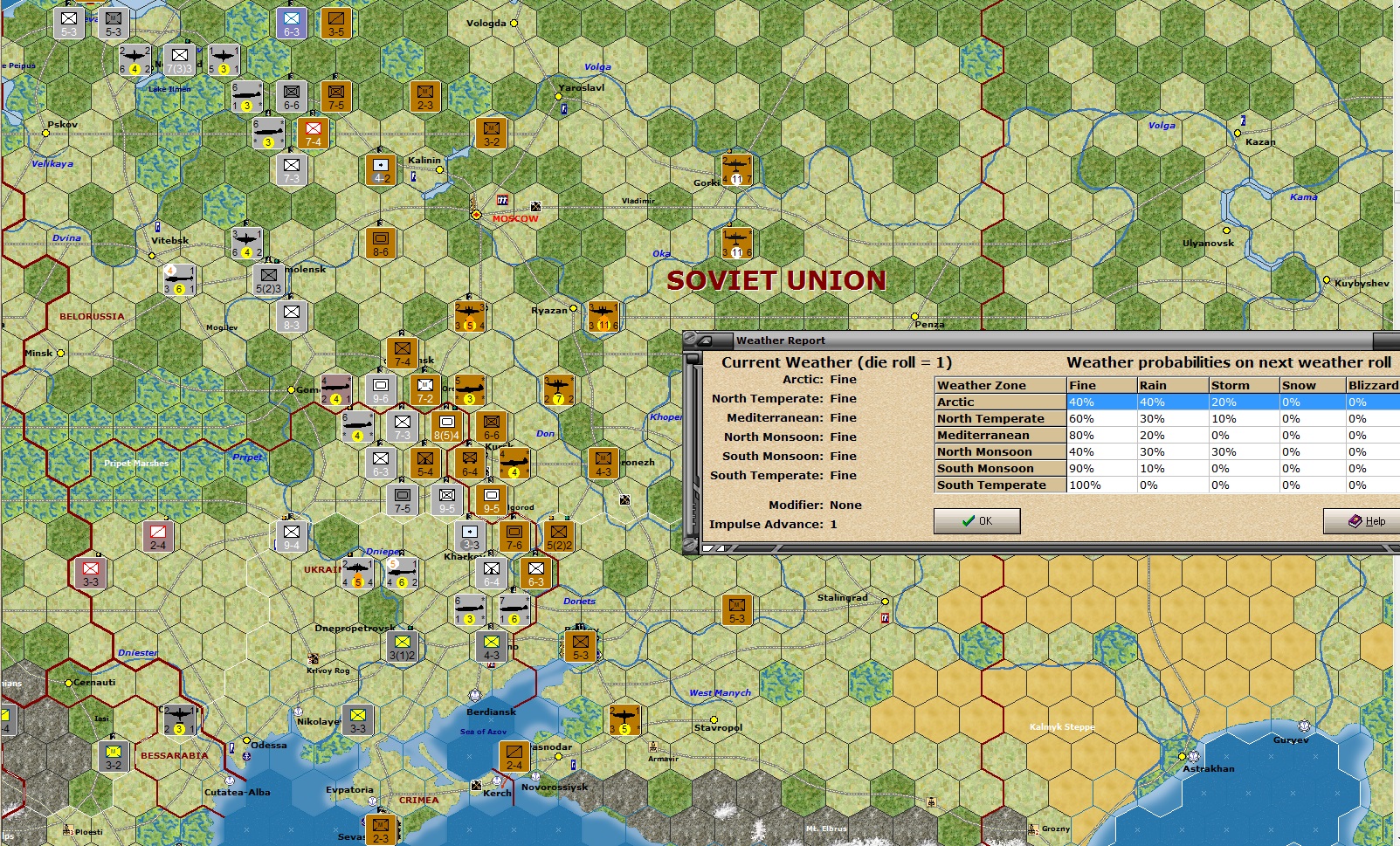Image resolution: width=1400 pixels, height=846 pixels.
Task: Select the 8(5)4 brown armor unit
Action: 447,427
